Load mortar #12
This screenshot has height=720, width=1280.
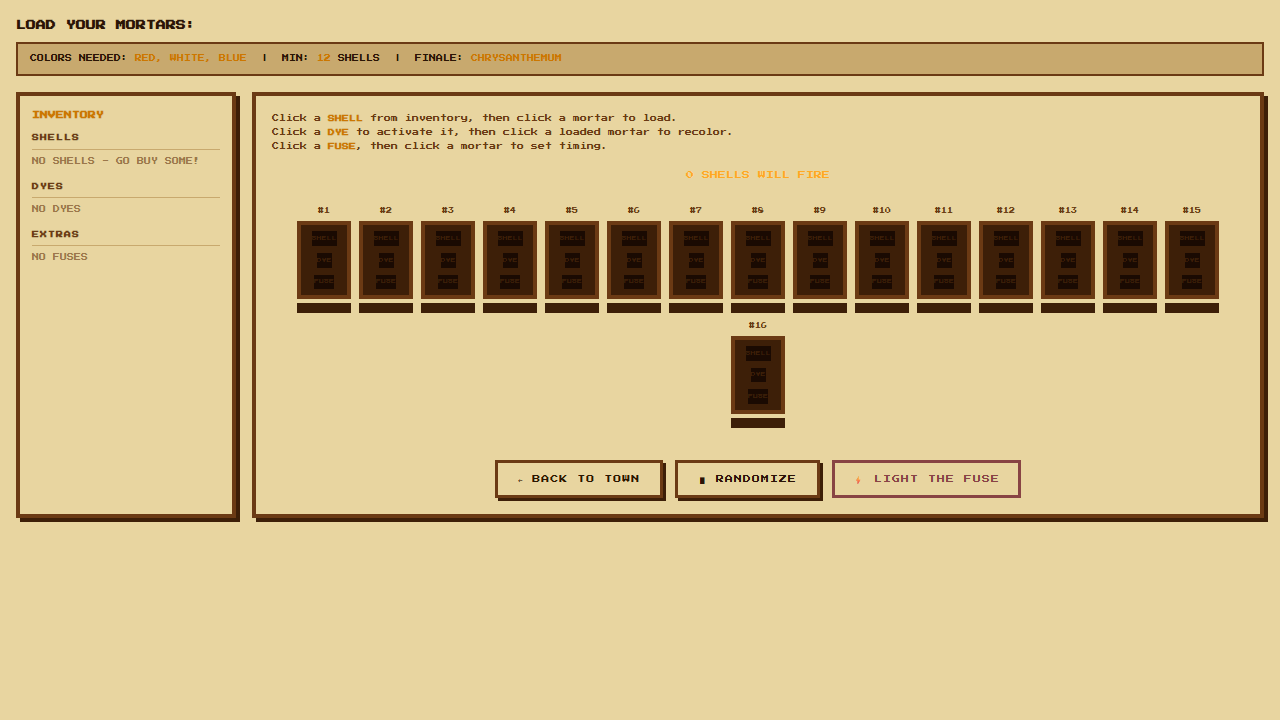tap(1006, 260)
